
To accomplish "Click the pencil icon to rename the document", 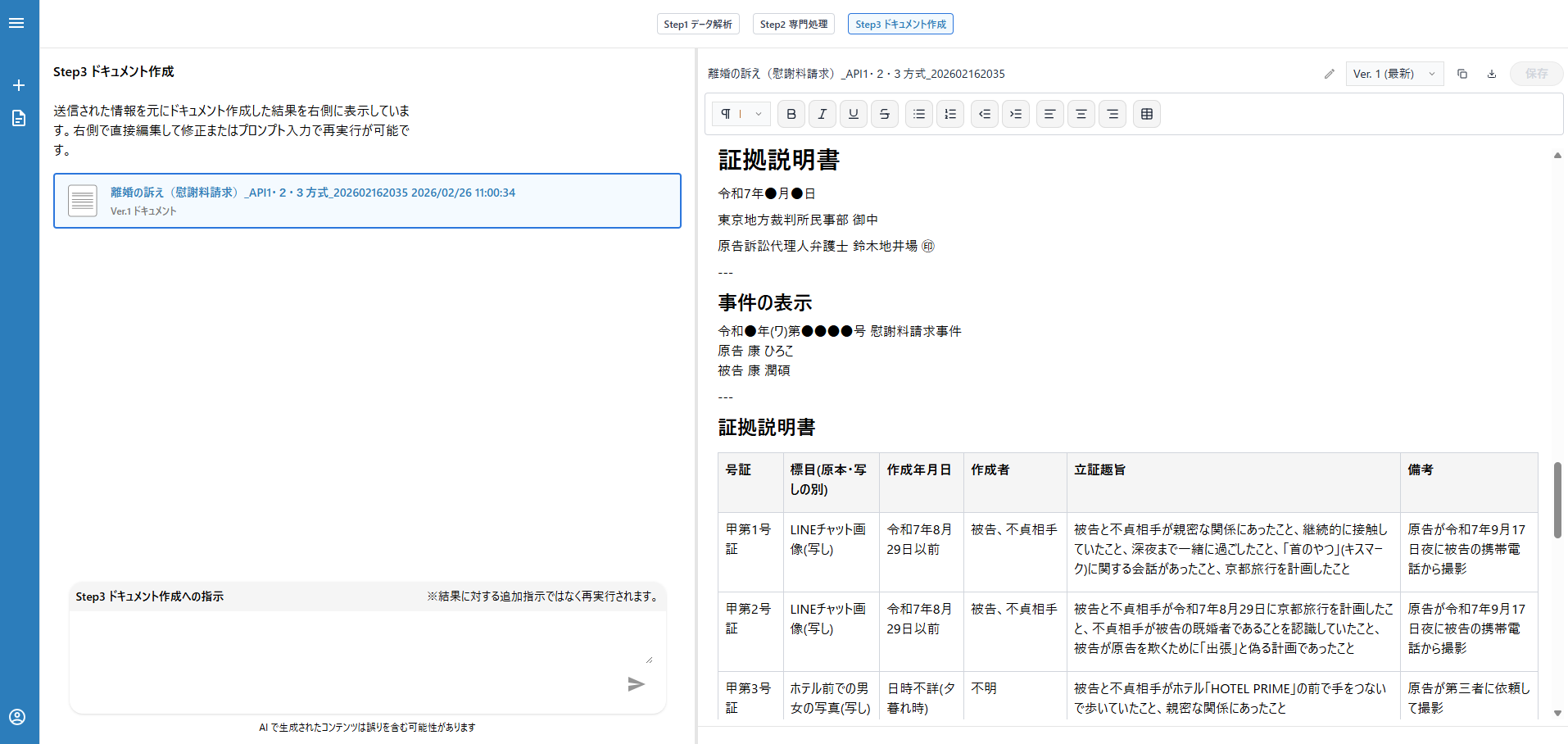I will pos(1329,74).
